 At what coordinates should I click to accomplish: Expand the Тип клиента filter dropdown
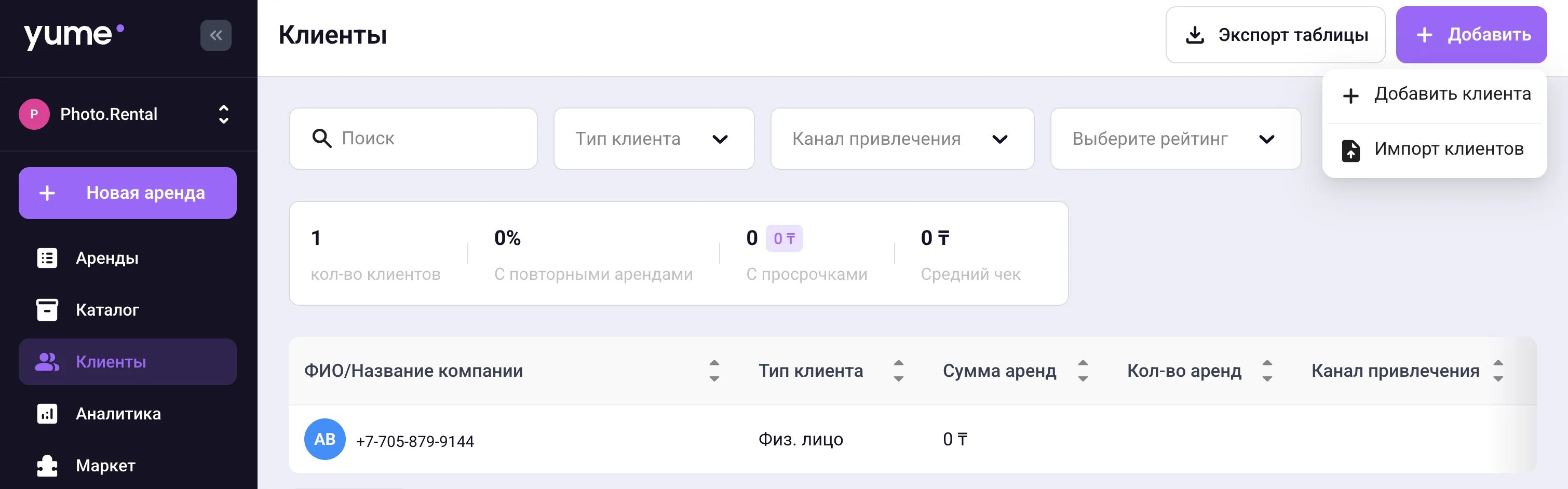654,139
